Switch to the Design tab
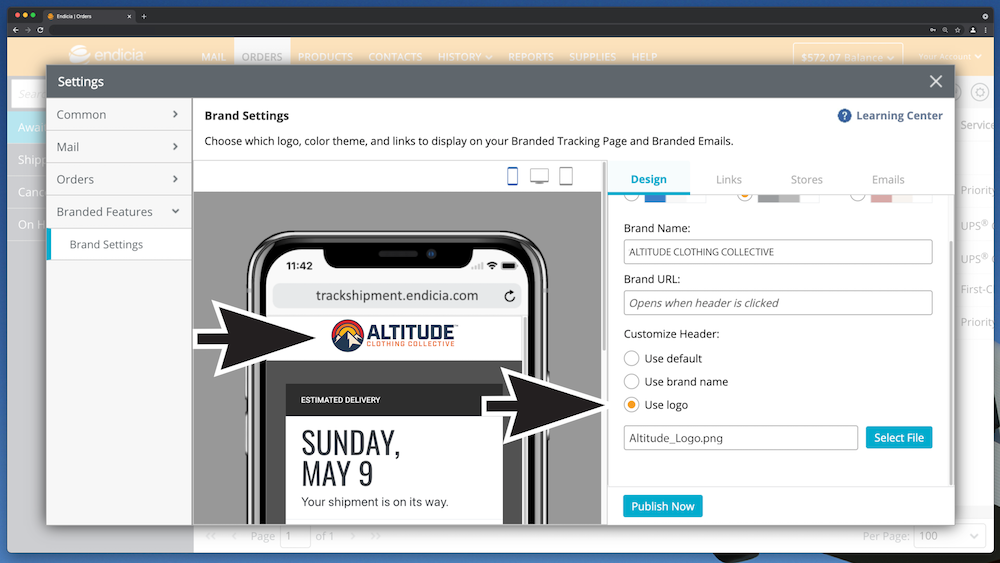 click(649, 179)
